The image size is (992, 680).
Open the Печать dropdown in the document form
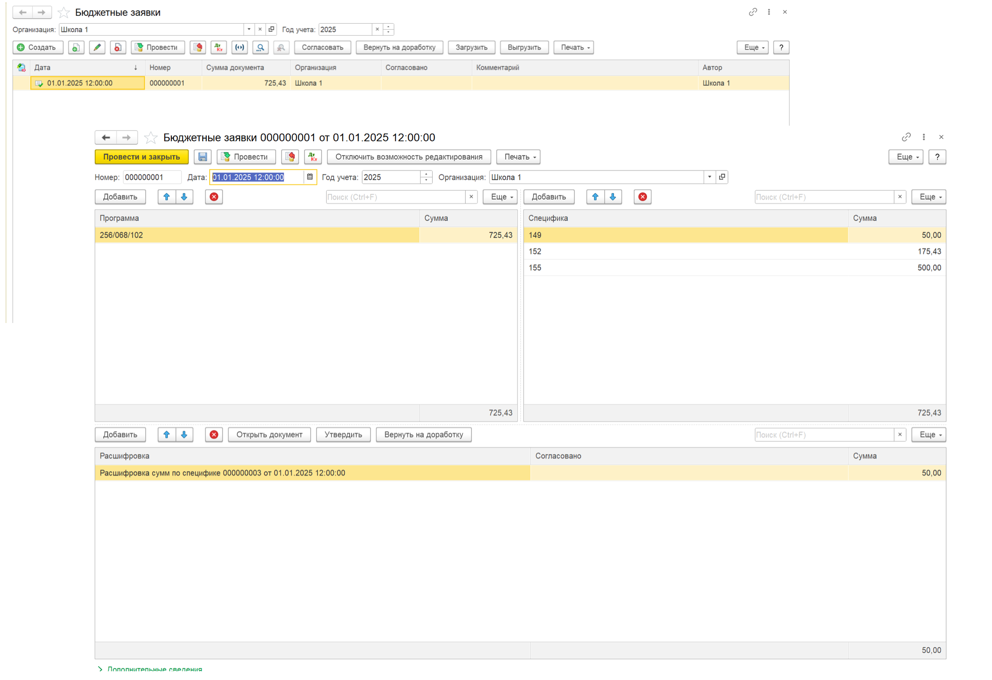(520, 157)
